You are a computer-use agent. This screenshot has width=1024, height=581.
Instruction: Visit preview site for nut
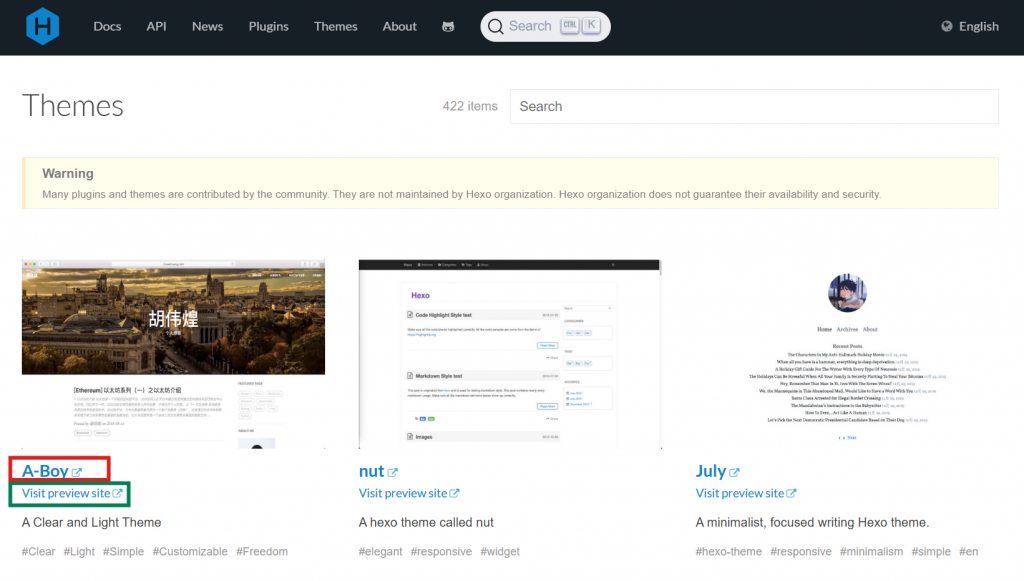click(x=403, y=494)
